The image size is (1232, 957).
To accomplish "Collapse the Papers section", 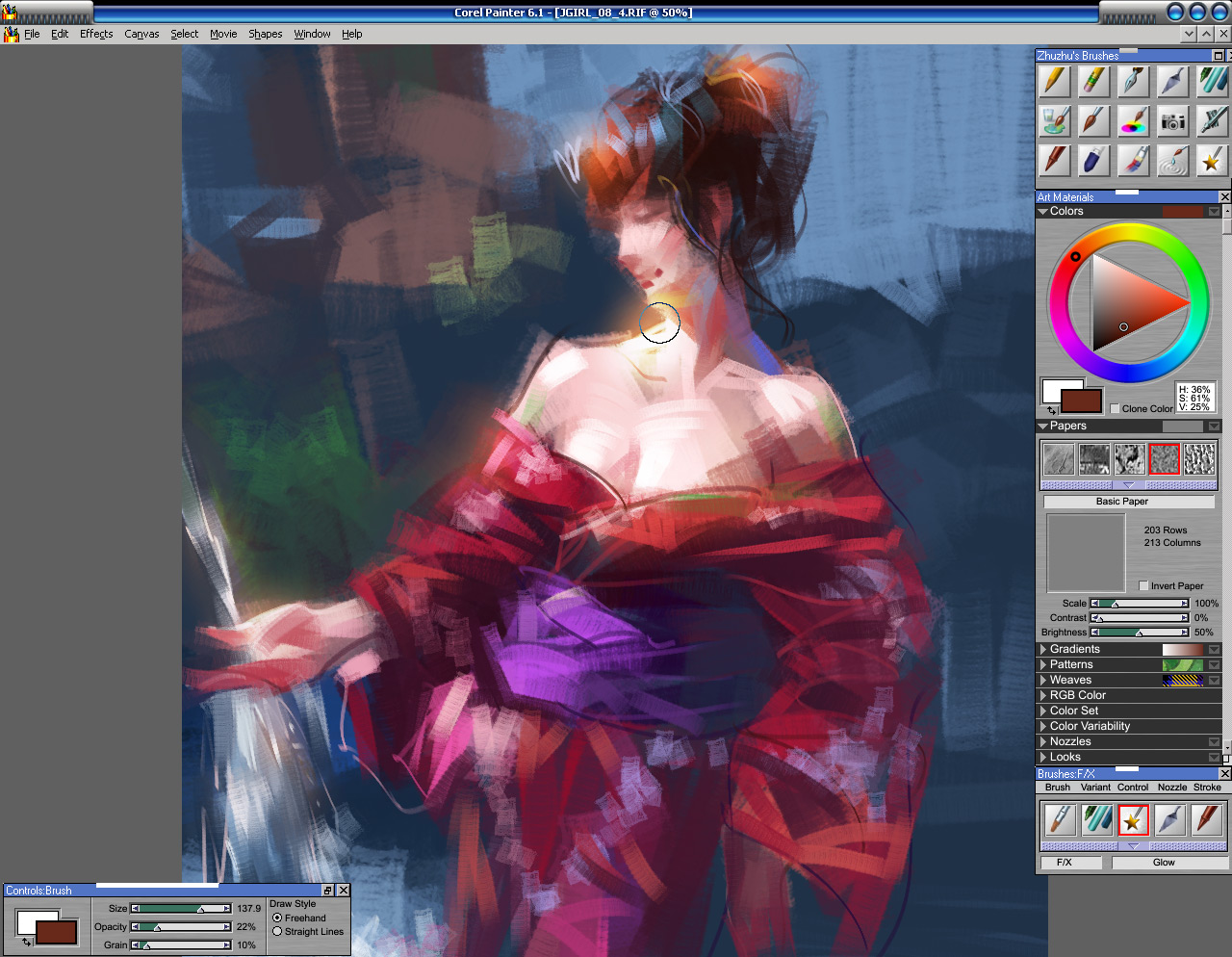I will [x=1043, y=426].
